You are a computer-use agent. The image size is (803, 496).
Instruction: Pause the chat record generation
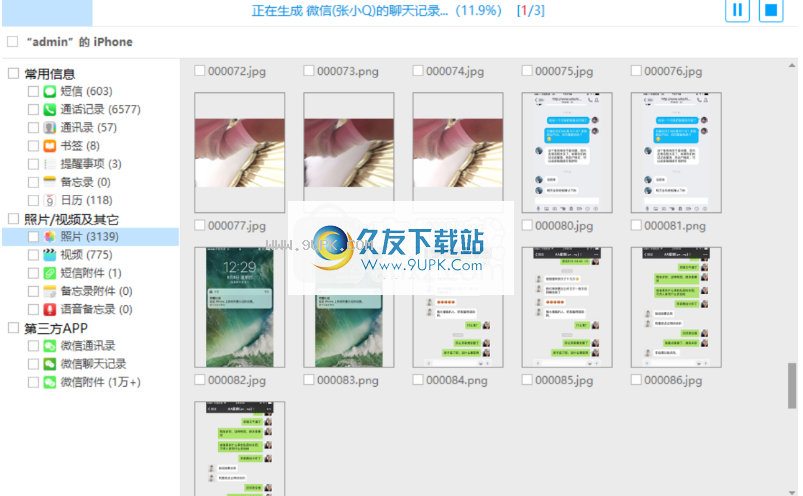(x=737, y=10)
